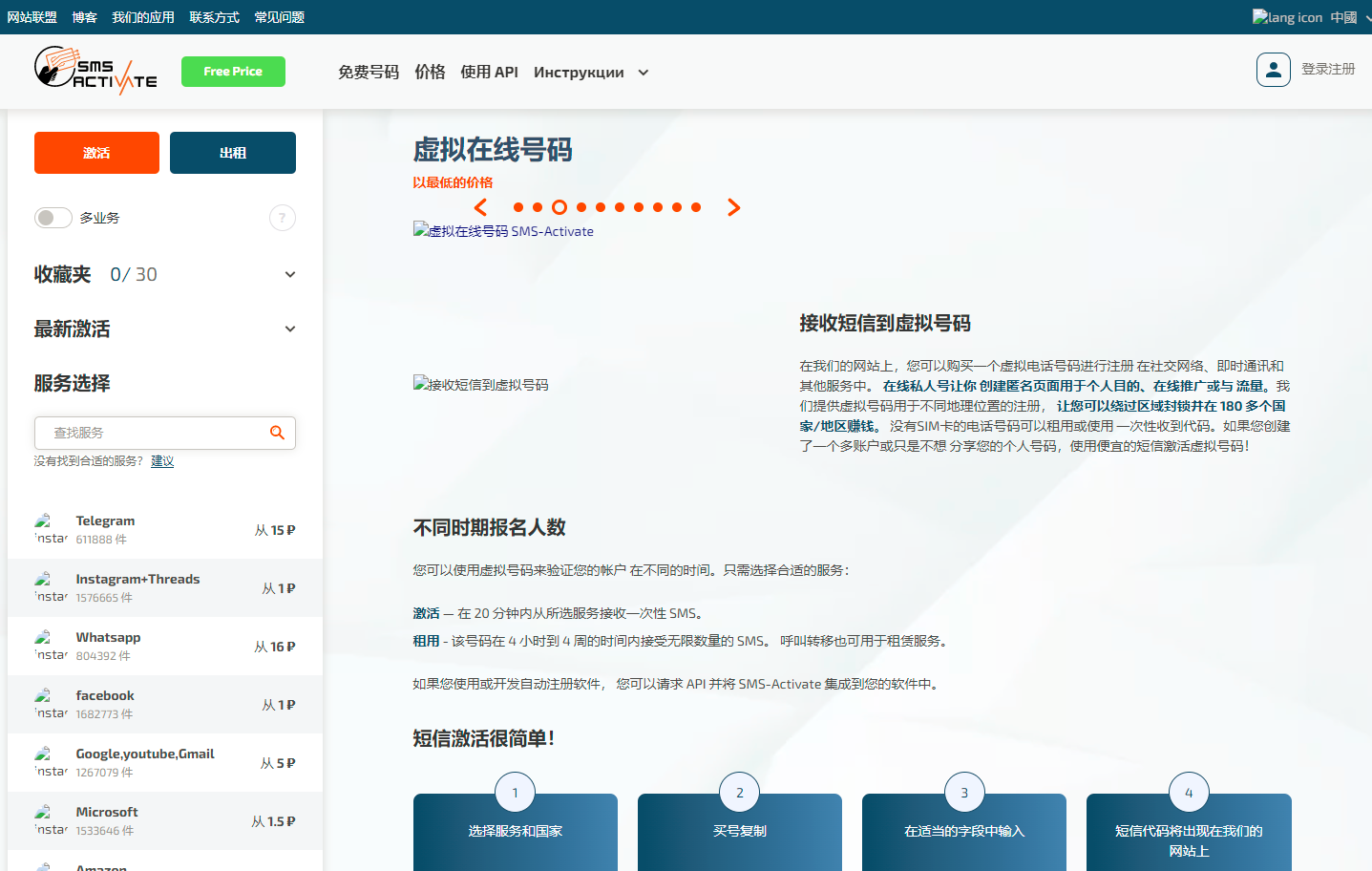Expand the 收藏夹 section
1372x871 pixels.
(x=289, y=273)
